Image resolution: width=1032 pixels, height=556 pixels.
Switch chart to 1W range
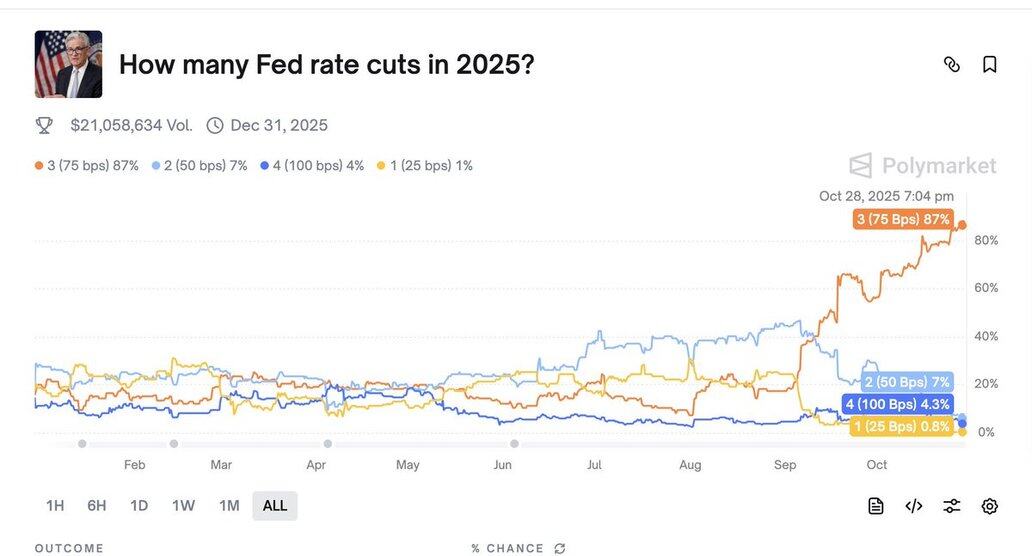point(183,506)
